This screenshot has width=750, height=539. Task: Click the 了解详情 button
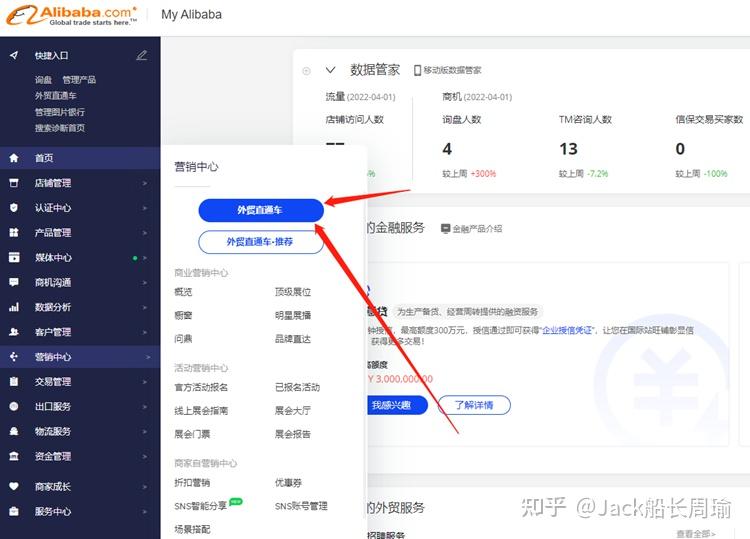coord(474,405)
